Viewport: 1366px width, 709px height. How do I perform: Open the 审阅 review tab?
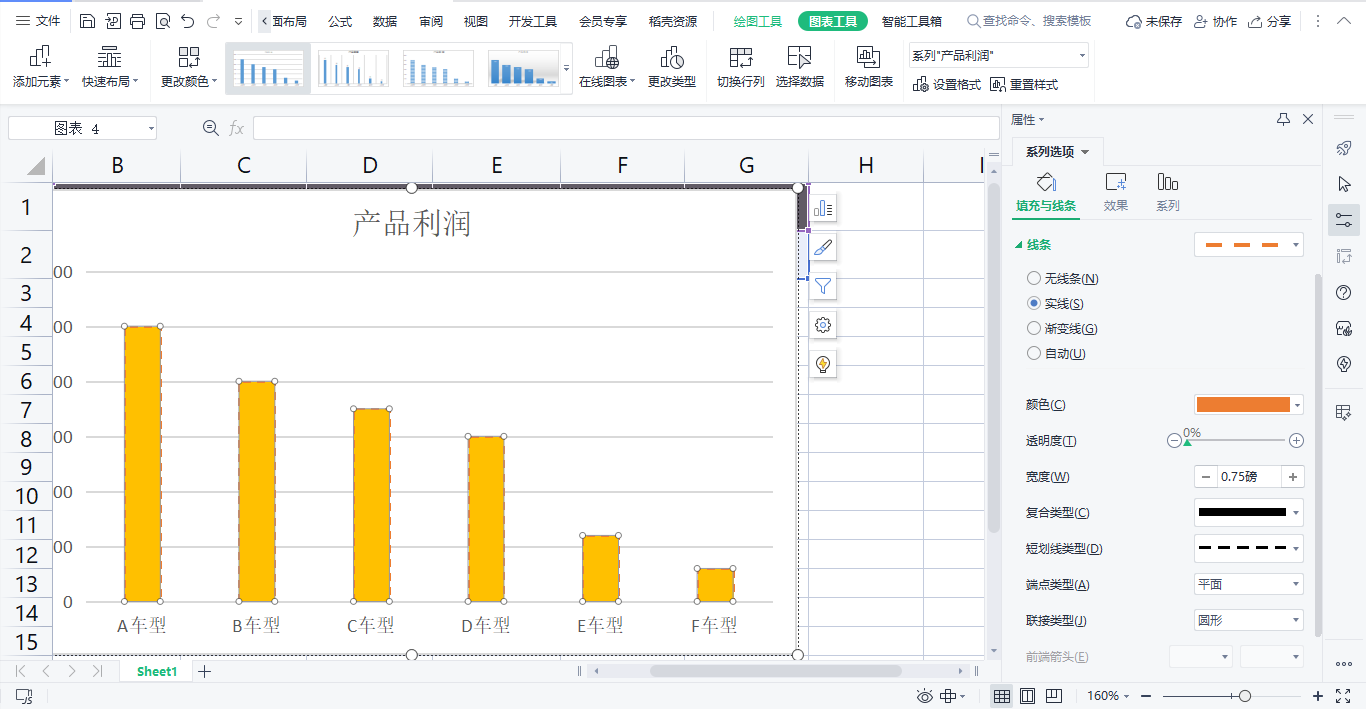[431, 21]
